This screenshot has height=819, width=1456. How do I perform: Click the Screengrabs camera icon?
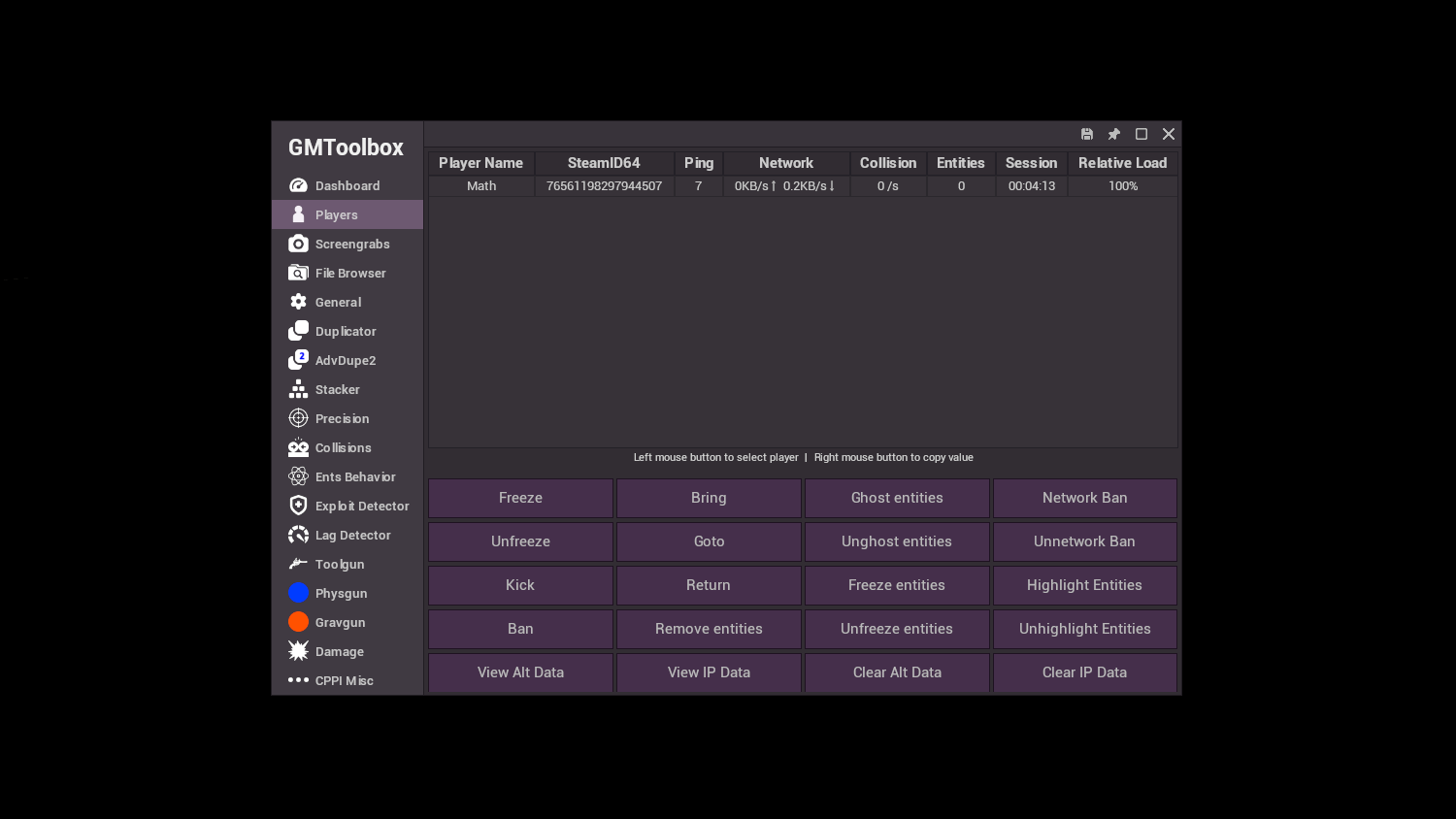pos(298,244)
